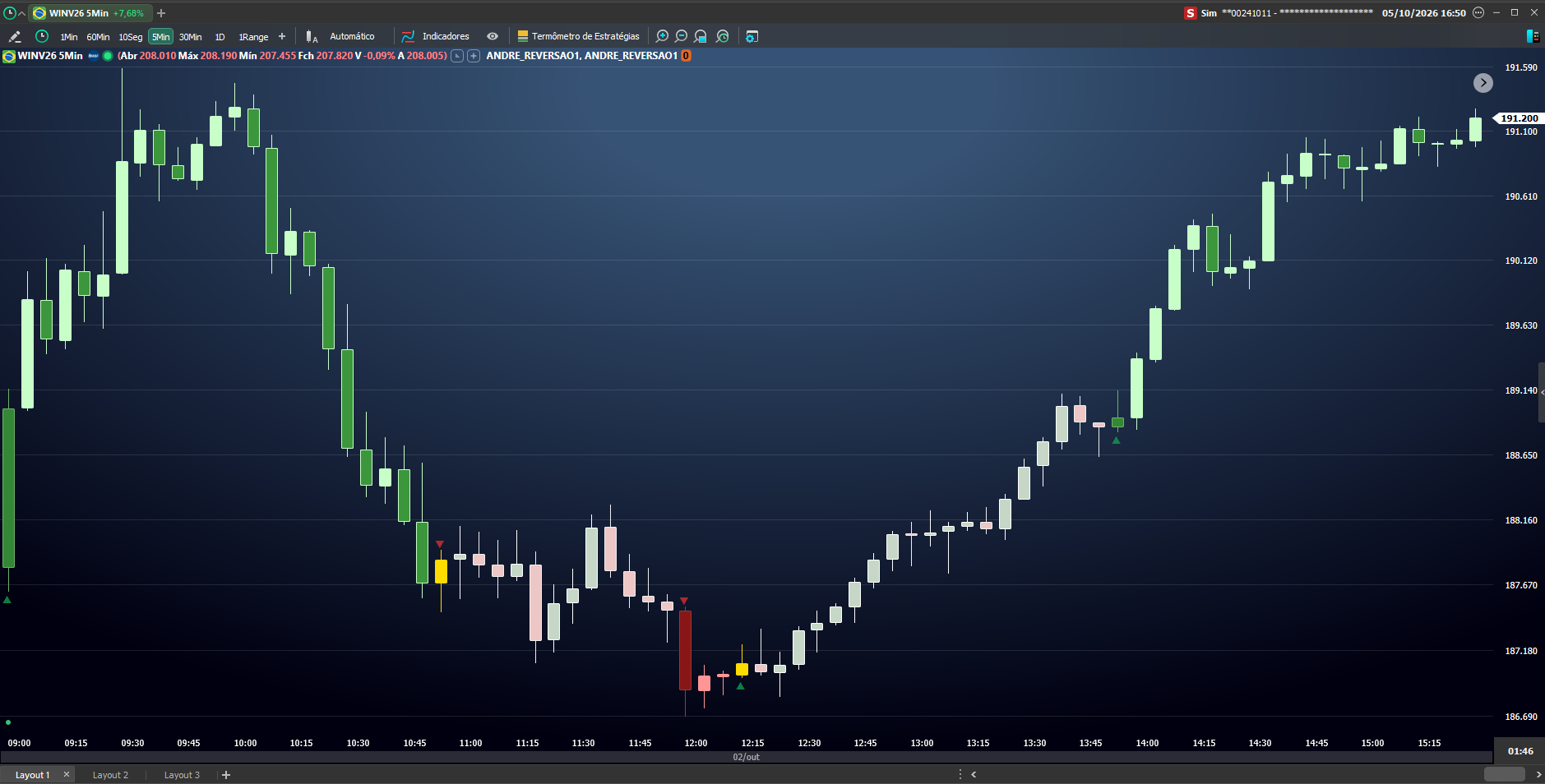This screenshot has height=784, width=1545.
Task: Click the clock icon next to 1Min
Action: pyautogui.click(x=42, y=36)
